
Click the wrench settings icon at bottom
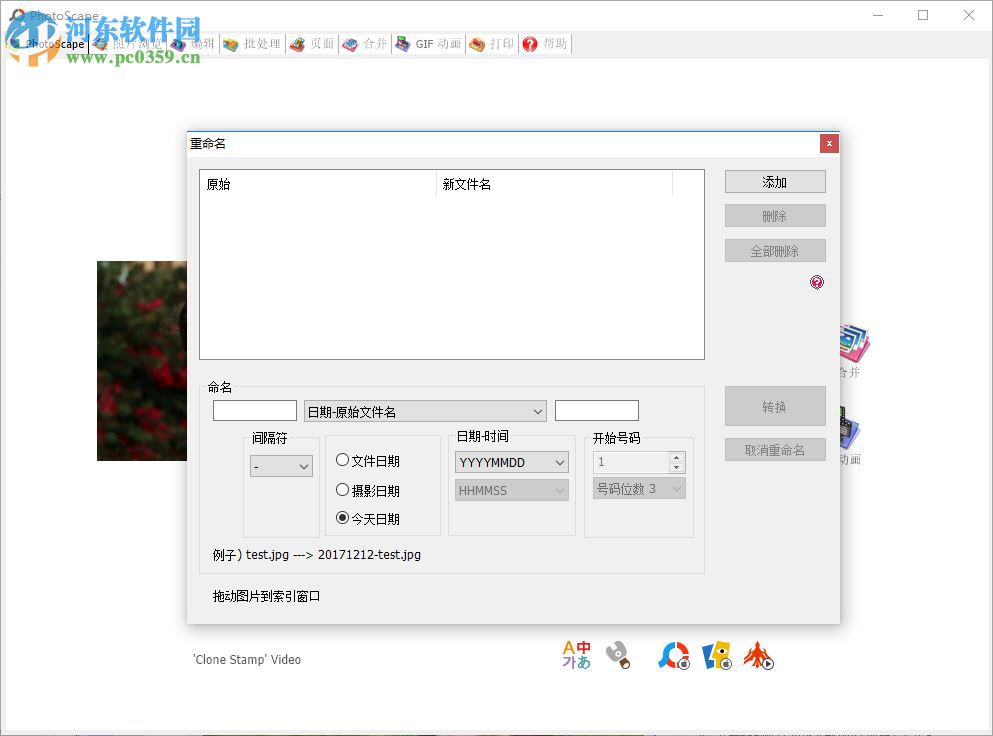tap(620, 655)
